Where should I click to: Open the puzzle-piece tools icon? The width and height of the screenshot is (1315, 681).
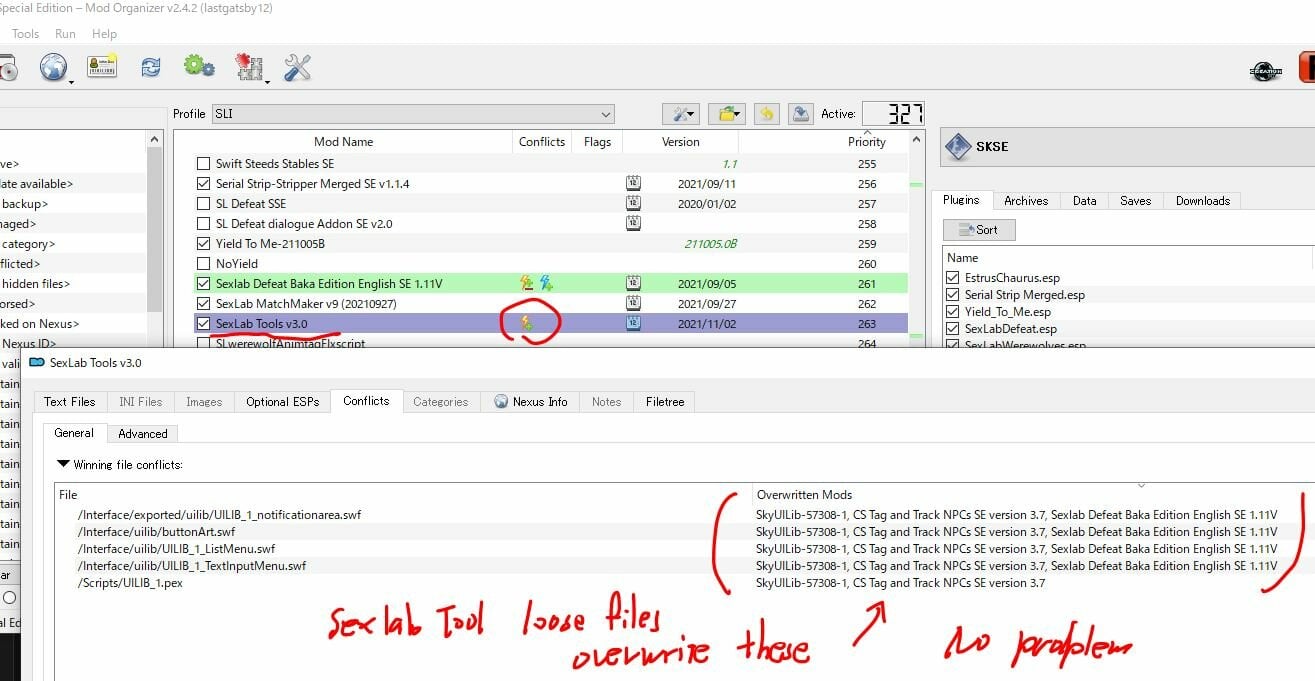[x=248, y=67]
